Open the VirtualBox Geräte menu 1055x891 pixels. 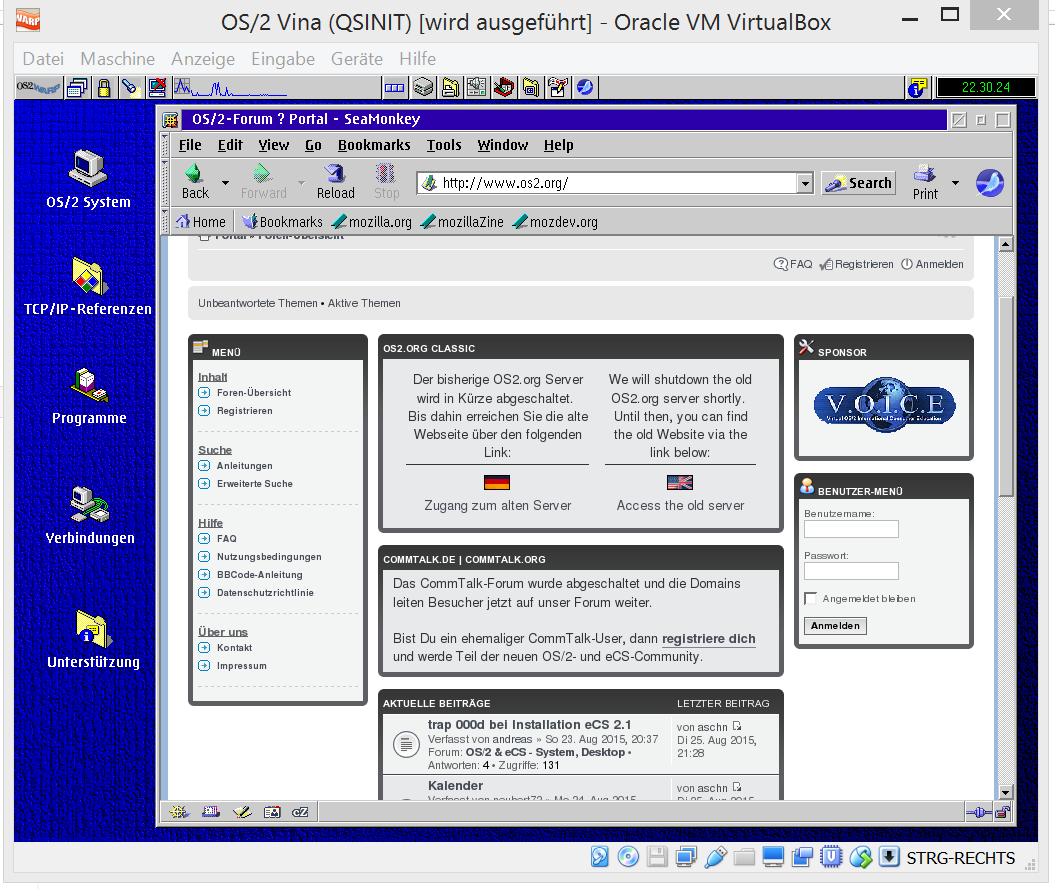[x=357, y=59]
